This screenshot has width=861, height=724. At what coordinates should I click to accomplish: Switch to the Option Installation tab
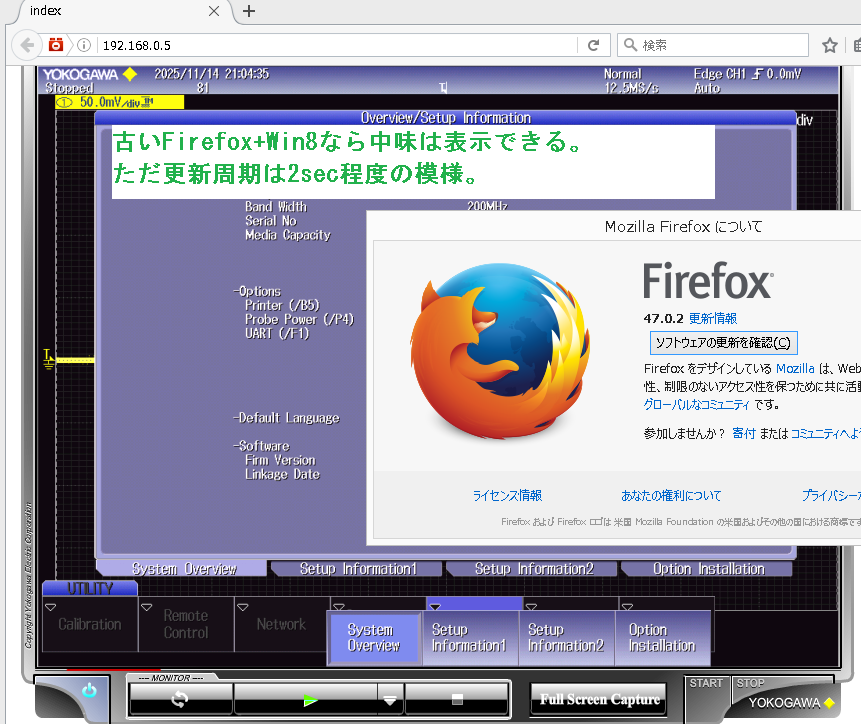pos(708,569)
